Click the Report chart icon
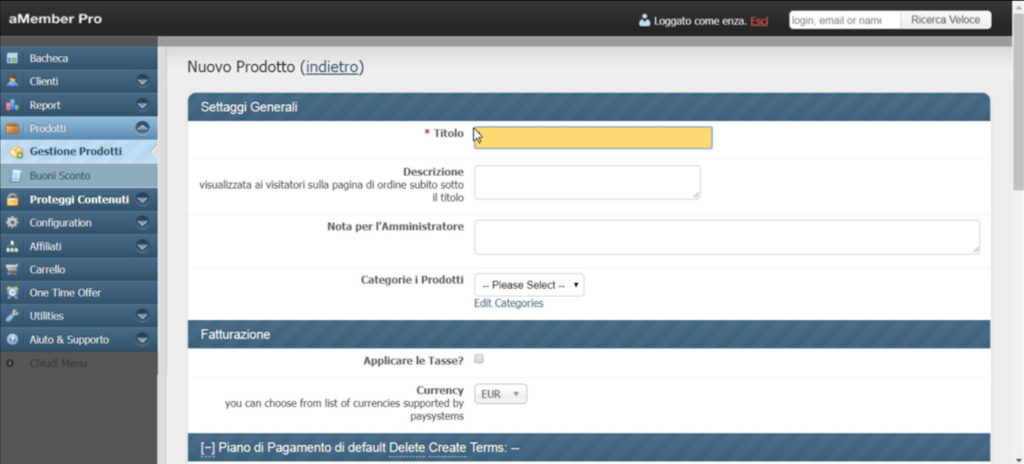Image resolution: width=1024 pixels, height=464 pixels. (x=12, y=105)
